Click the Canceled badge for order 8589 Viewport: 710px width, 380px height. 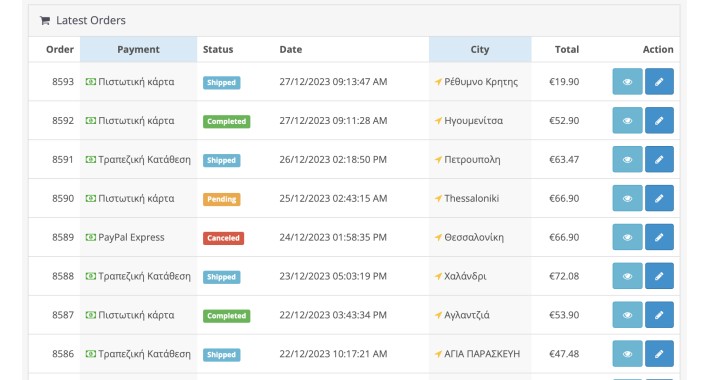tap(223, 238)
